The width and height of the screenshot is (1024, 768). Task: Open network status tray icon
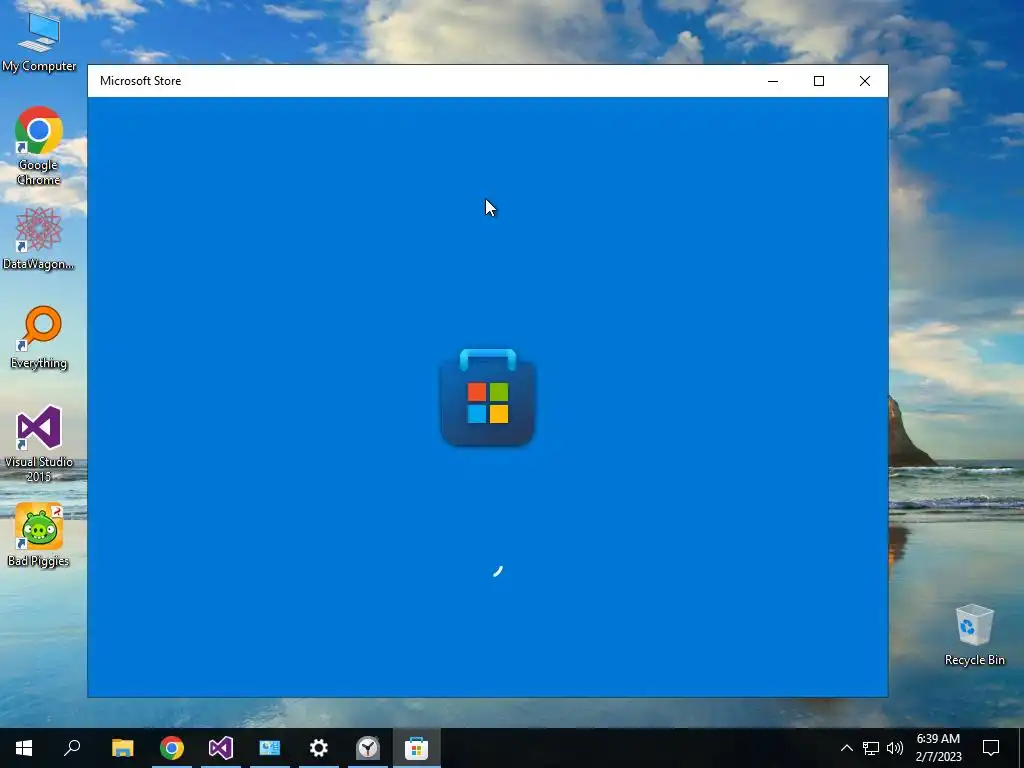point(871,748)
